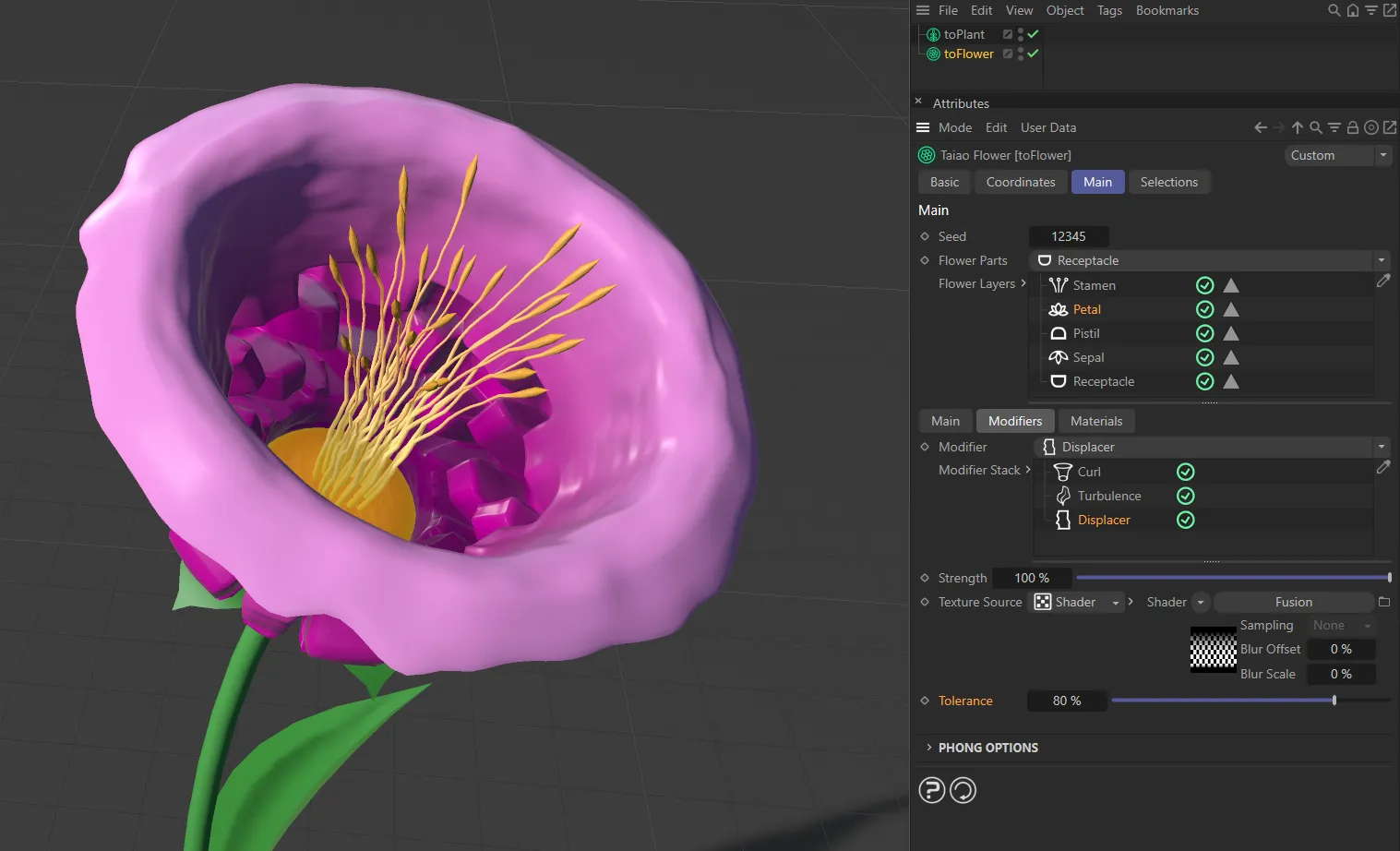Click the lock icon in Attributes header
The image size is (1400, 851).
[x=1352, y=127]
